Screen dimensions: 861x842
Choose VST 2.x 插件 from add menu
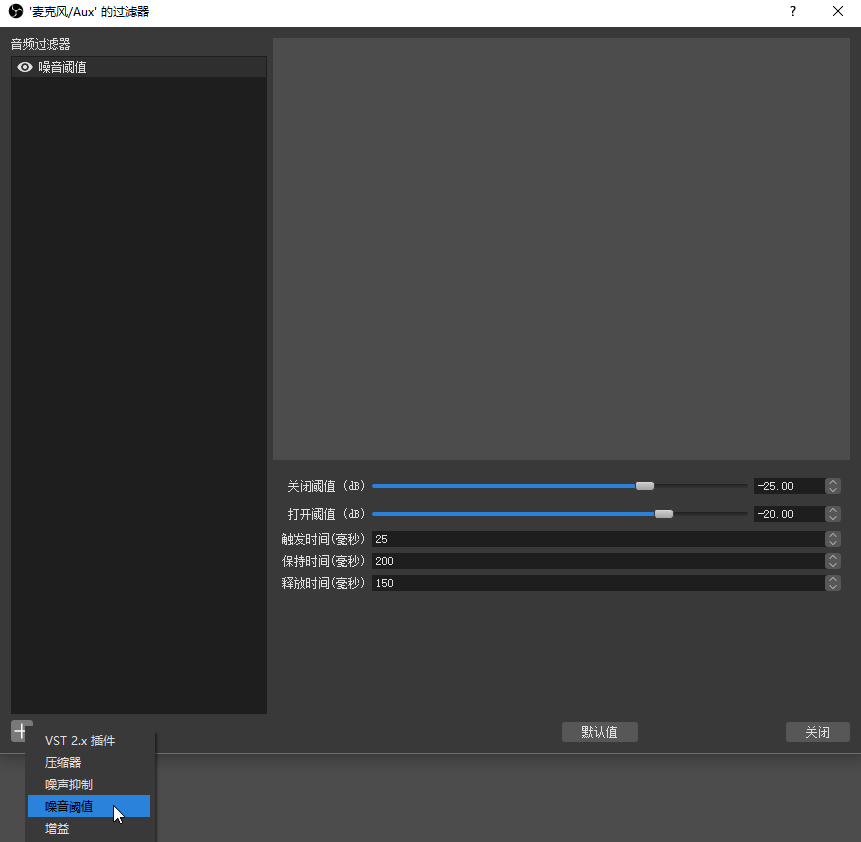point(88,740)
